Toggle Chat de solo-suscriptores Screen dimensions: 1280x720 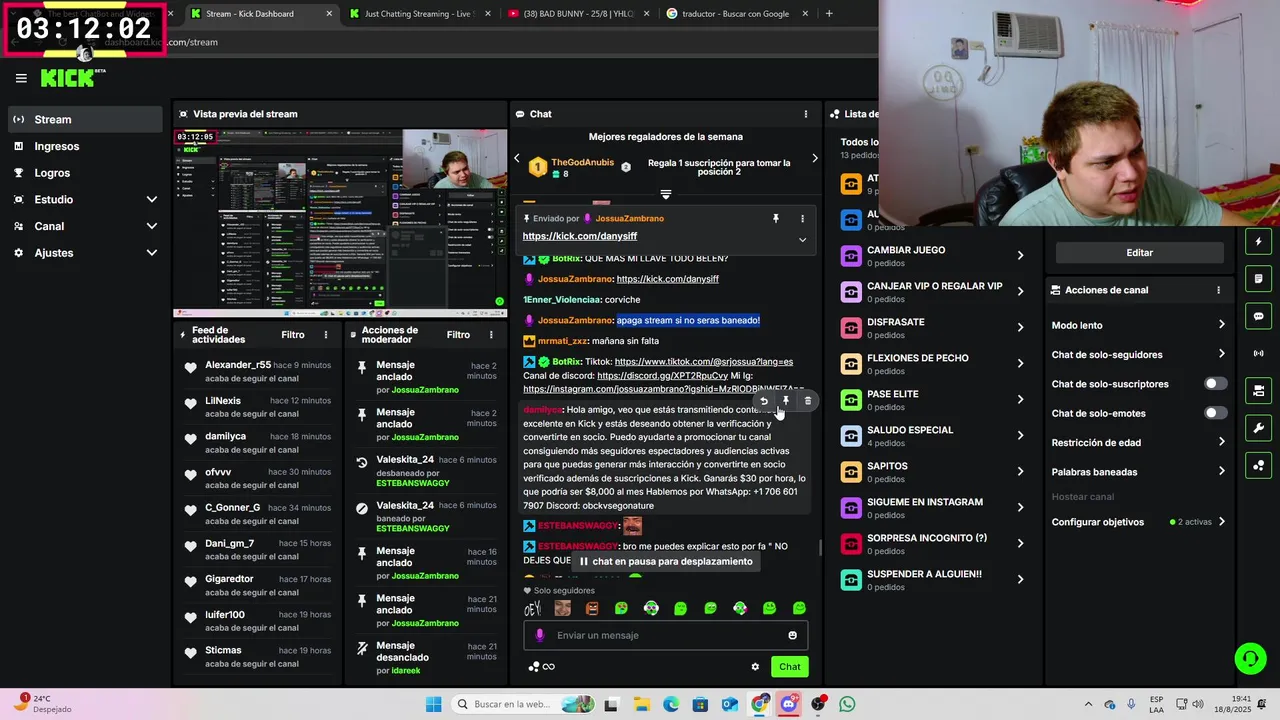tap(1215, 384)
